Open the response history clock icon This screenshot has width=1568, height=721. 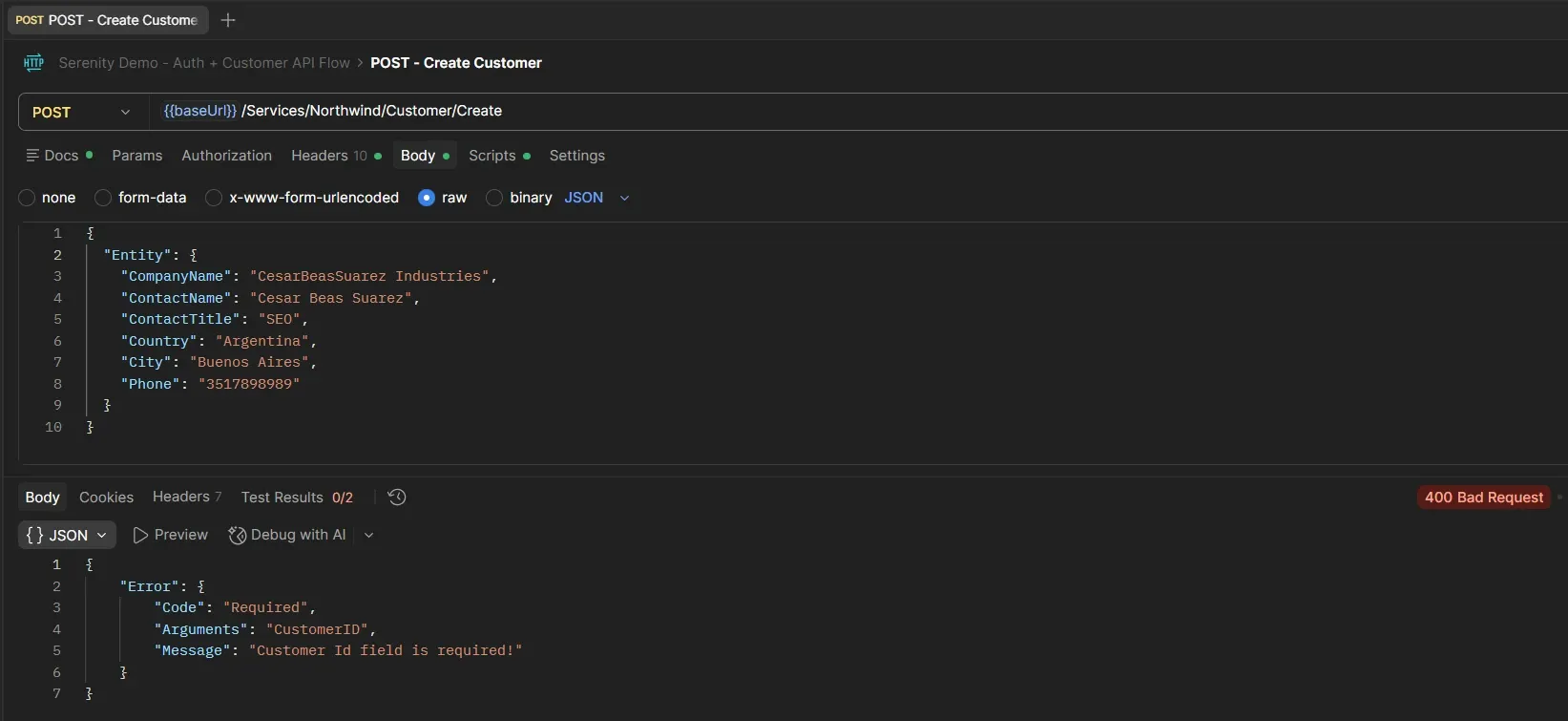point(397,497)
